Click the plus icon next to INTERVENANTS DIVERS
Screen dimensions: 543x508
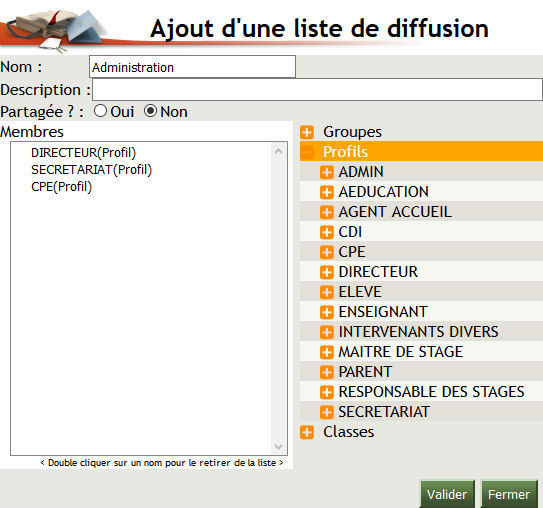point(327,332)
